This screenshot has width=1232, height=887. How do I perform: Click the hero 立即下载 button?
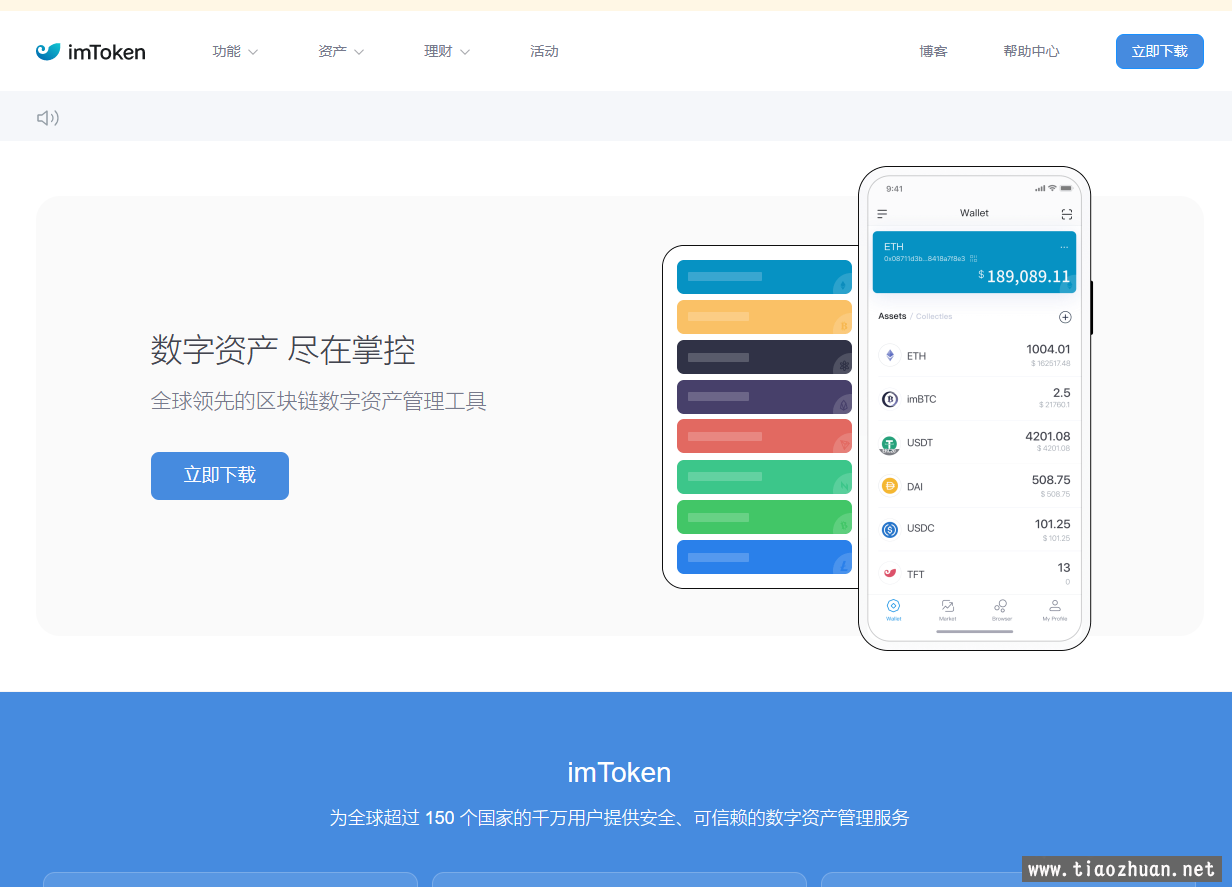pyautogui.click(x=220, y=475)
